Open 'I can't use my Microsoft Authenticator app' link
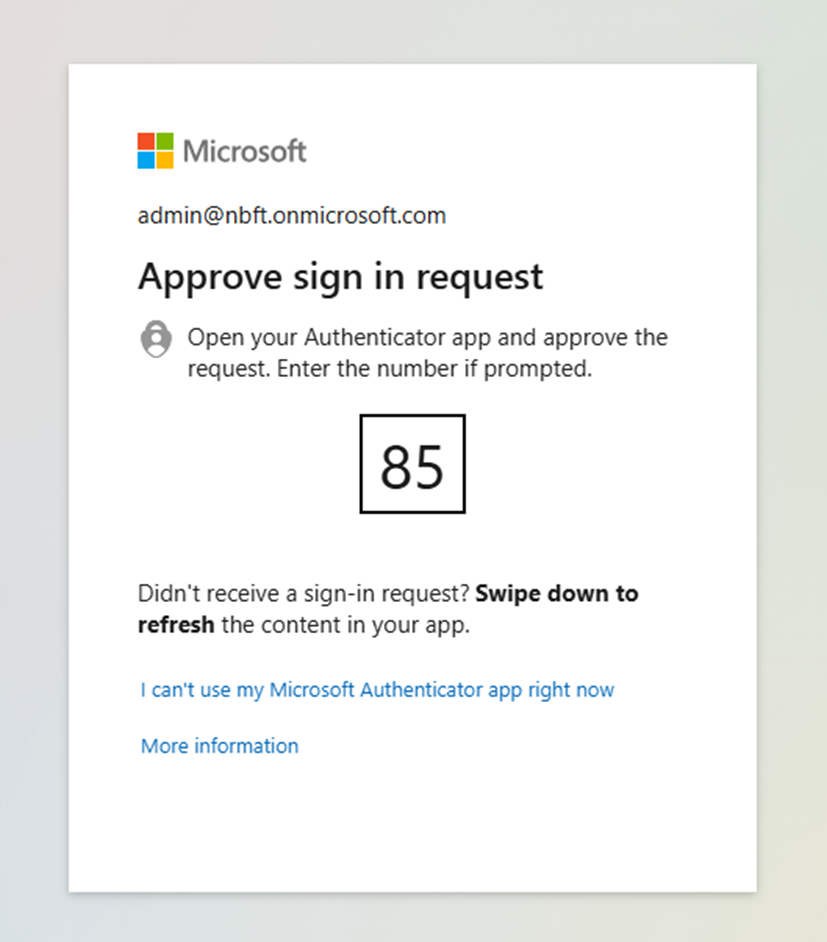827x942 pixels. click(x=377, y=690)
